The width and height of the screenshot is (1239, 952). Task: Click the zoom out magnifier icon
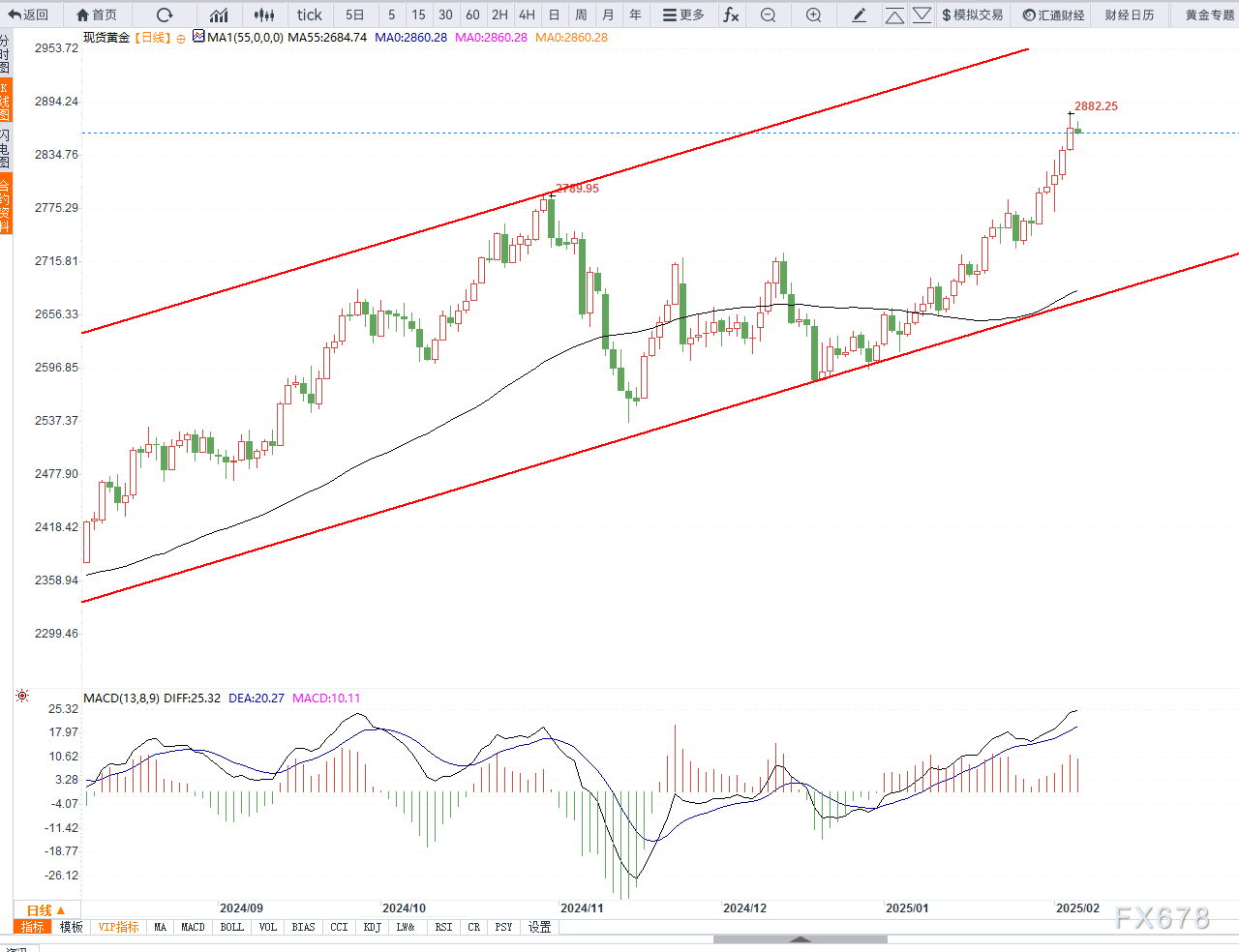(x=768, y=15)
